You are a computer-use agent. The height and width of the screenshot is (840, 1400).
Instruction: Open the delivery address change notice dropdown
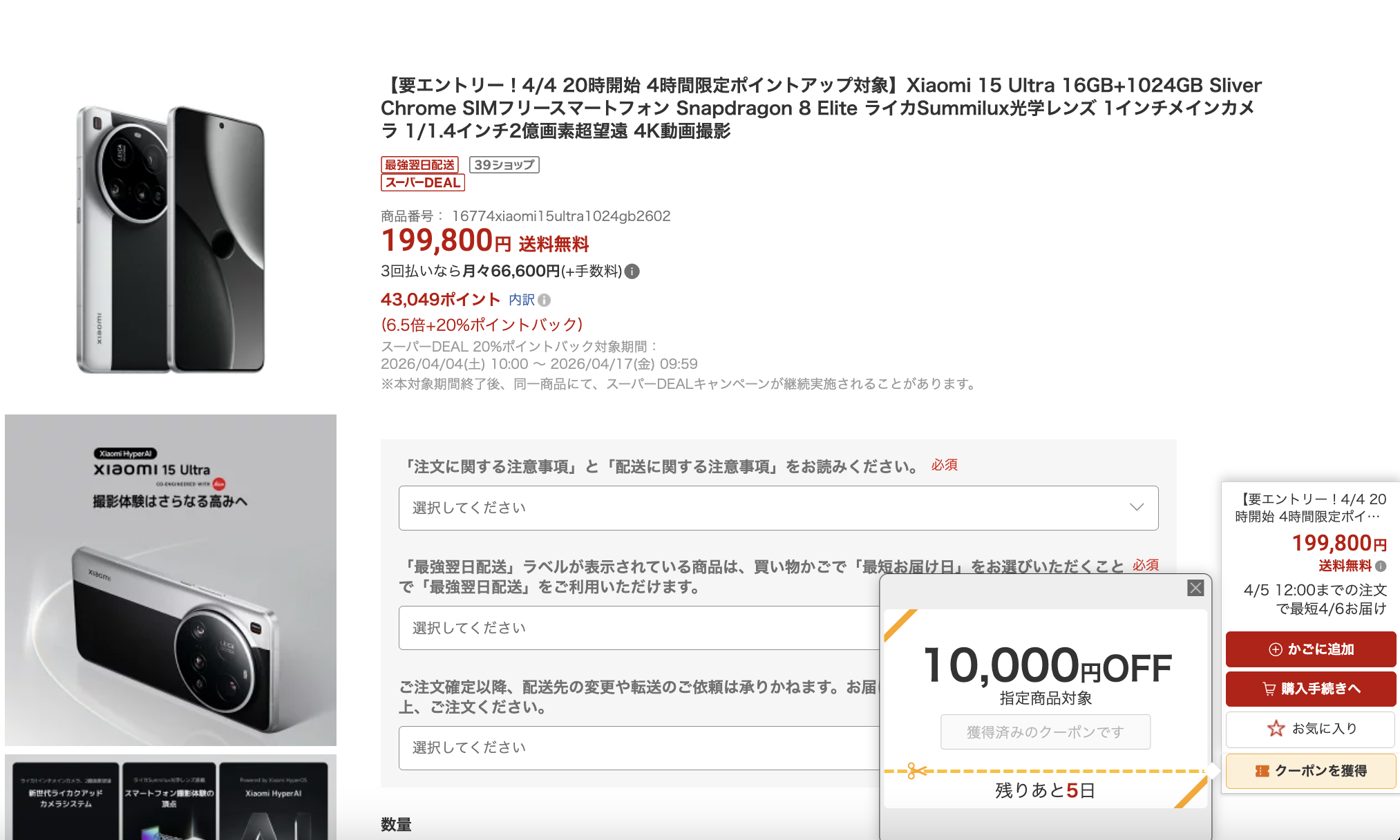point(638,748)
